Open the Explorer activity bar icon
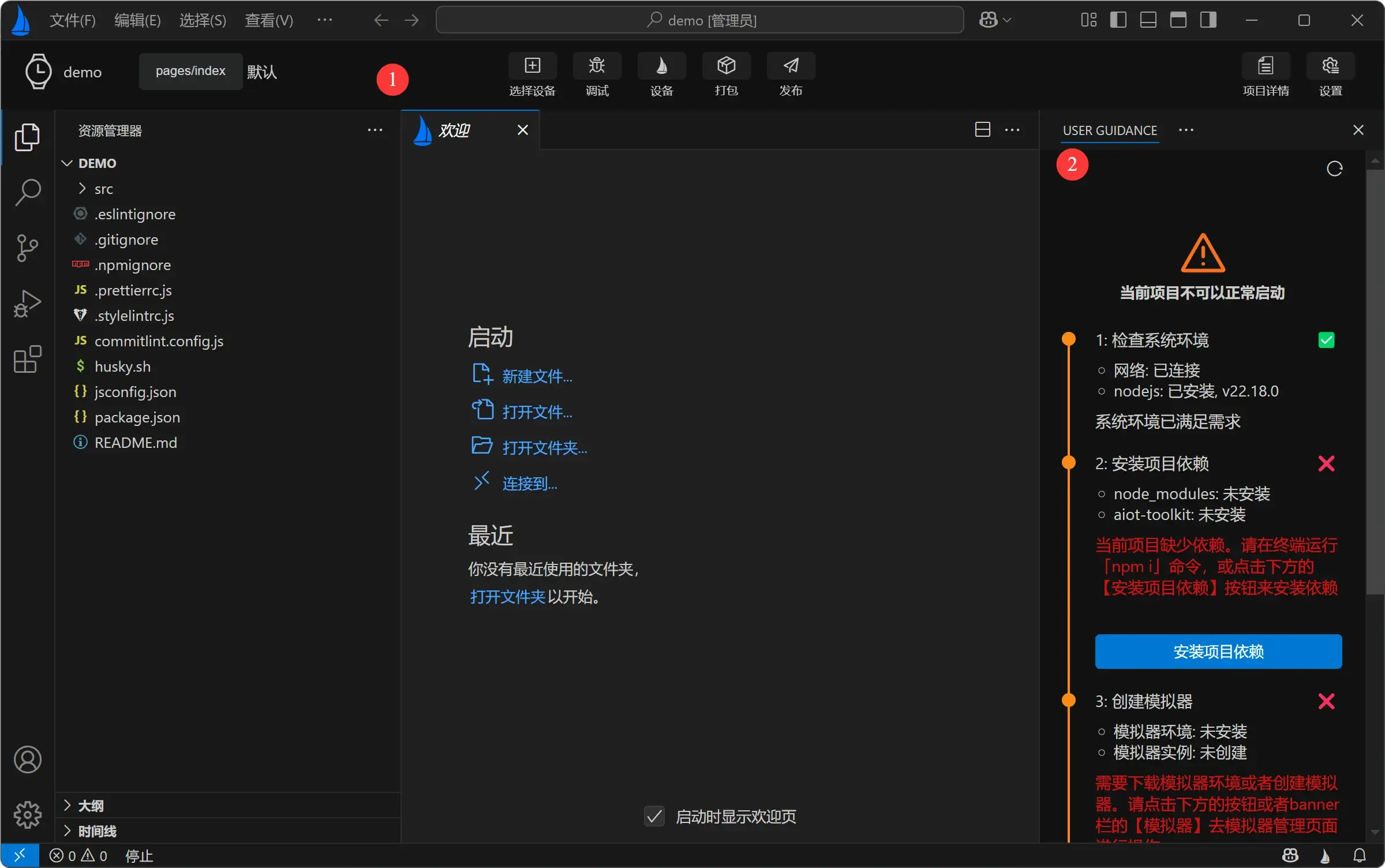The image size is (1385, 868). 27,137
